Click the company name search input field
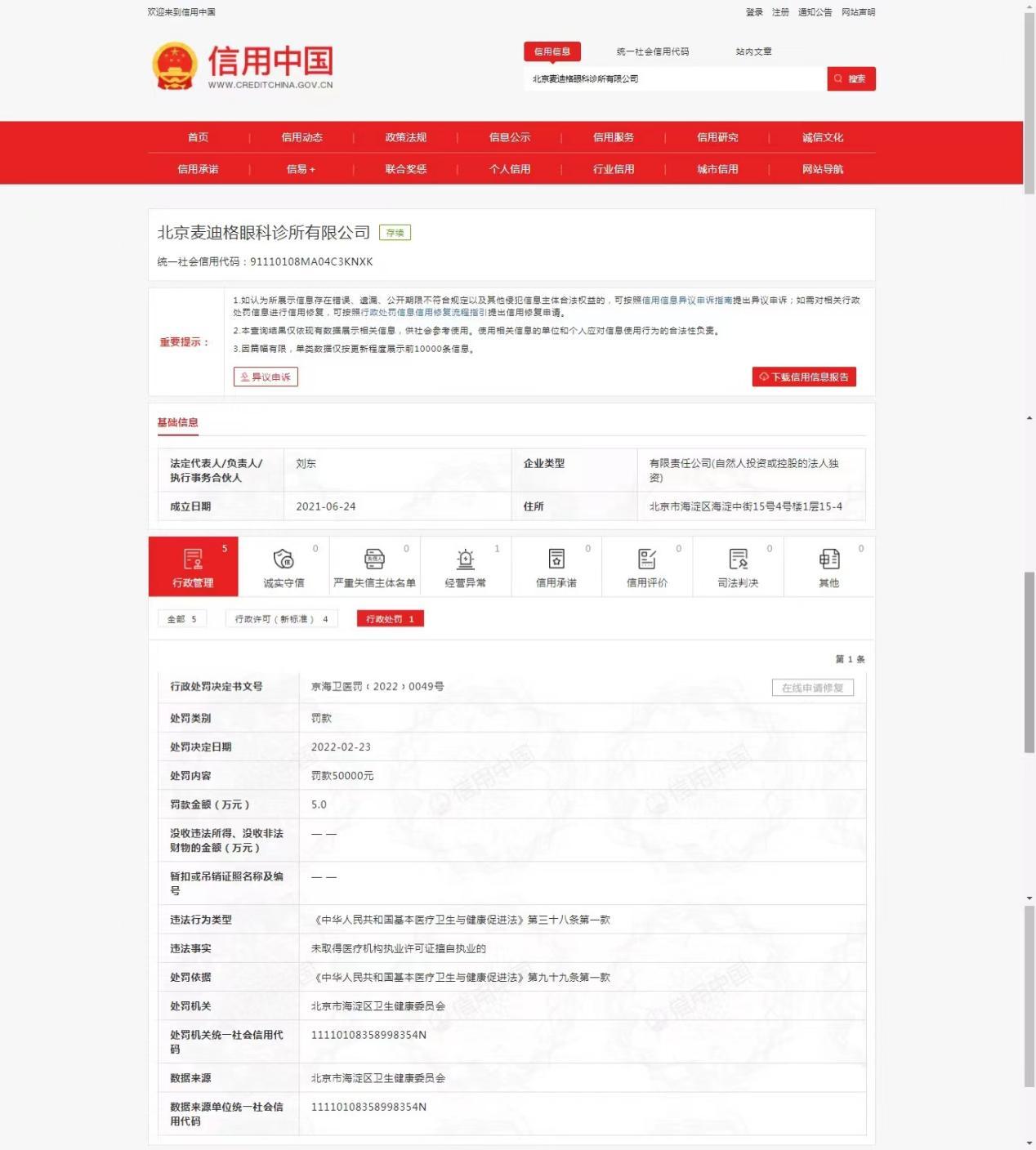1036x1150 pixels. [x=675, y=78]
